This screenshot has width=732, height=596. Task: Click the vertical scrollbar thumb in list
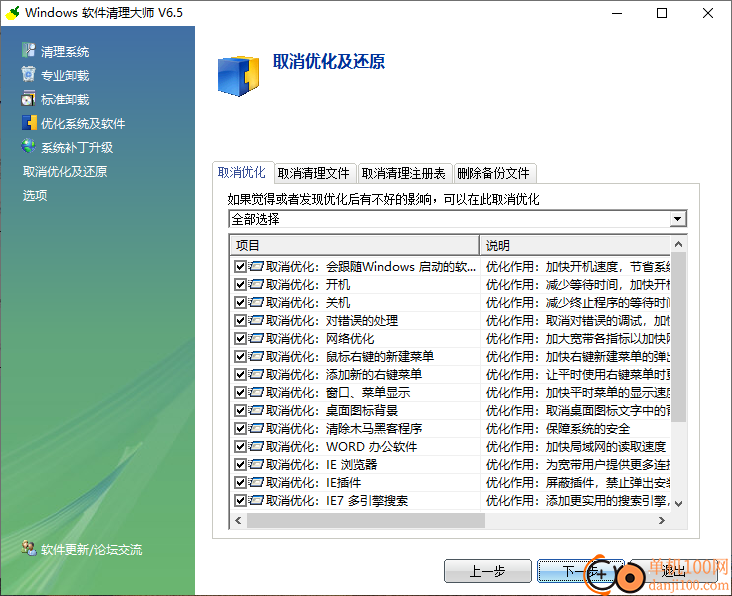678,337
